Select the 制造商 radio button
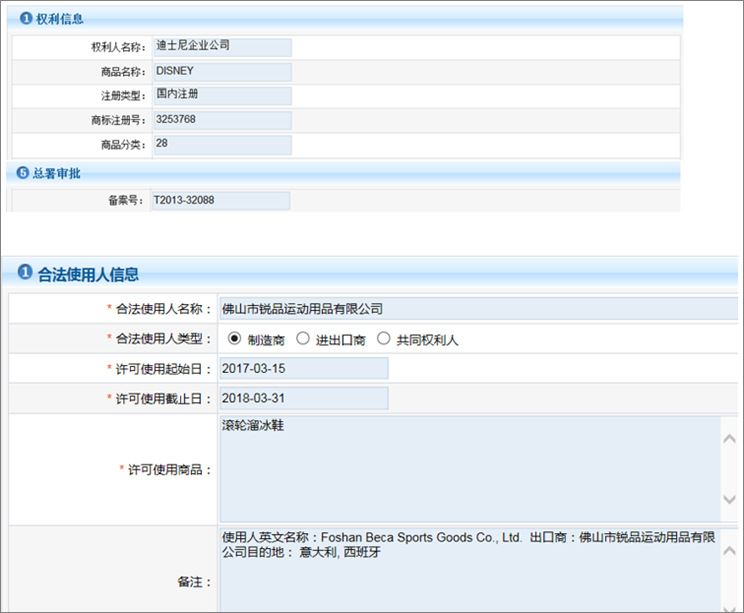 pos(234,339)
